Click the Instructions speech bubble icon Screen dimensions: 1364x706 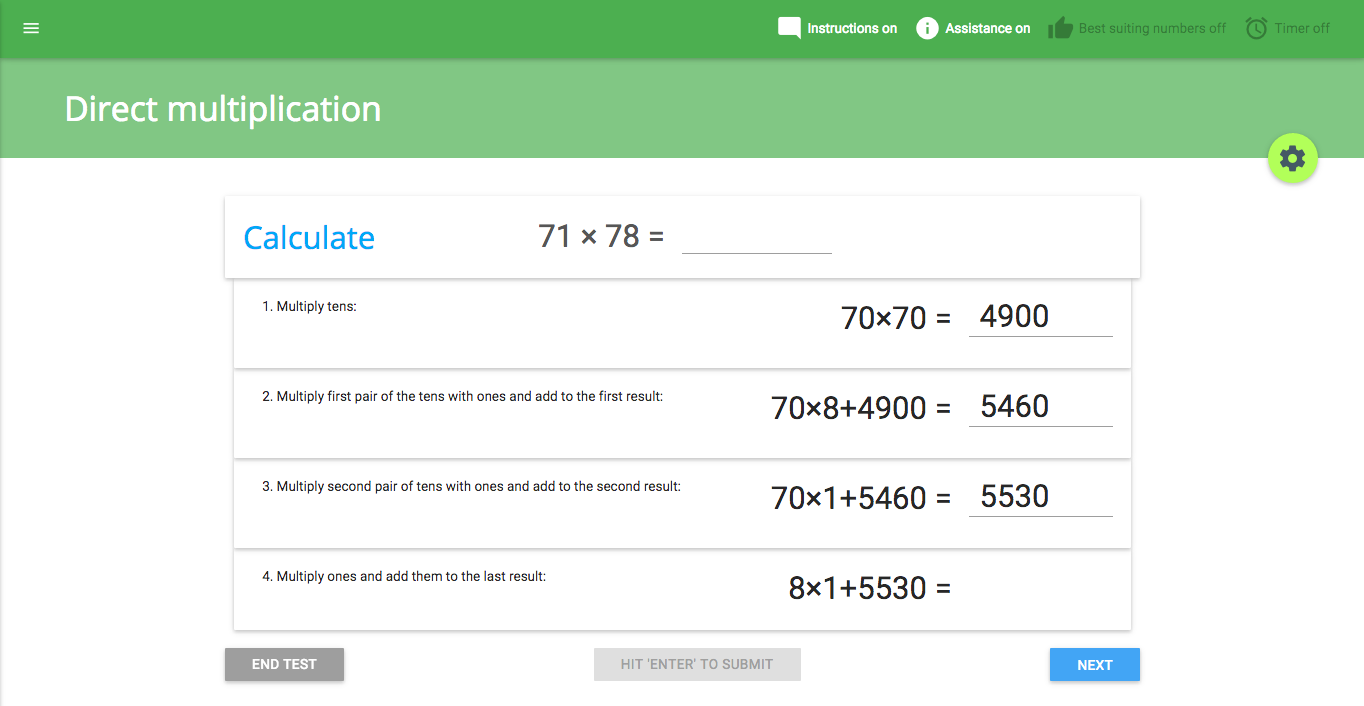coord(789,28)
